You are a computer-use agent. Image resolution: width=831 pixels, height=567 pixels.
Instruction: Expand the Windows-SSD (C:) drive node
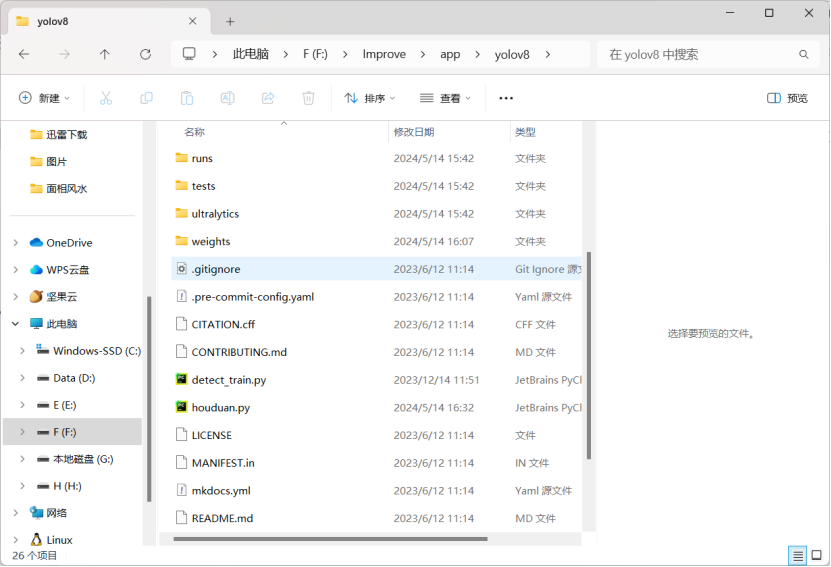coord(22,351)
